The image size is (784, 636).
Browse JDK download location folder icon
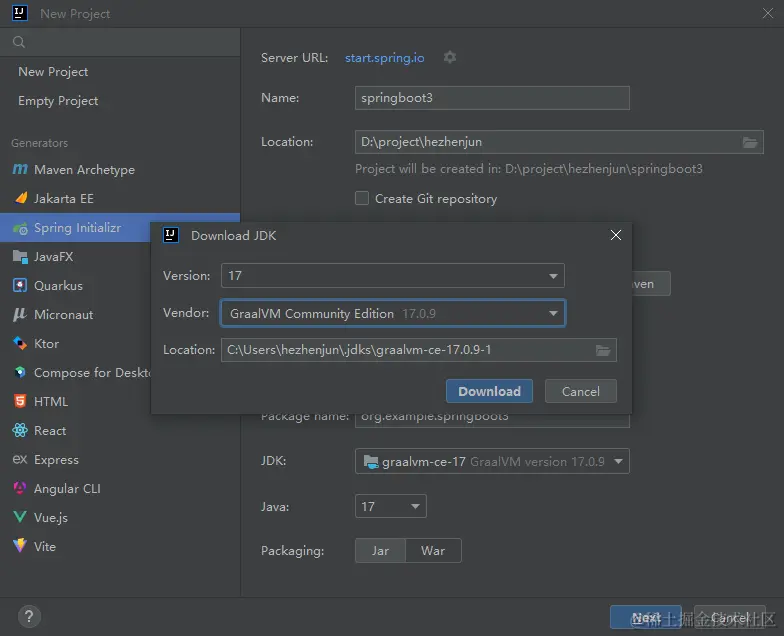603,350
